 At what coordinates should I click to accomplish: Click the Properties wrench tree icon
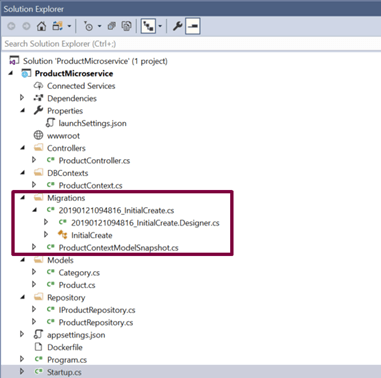pos(38,110)
